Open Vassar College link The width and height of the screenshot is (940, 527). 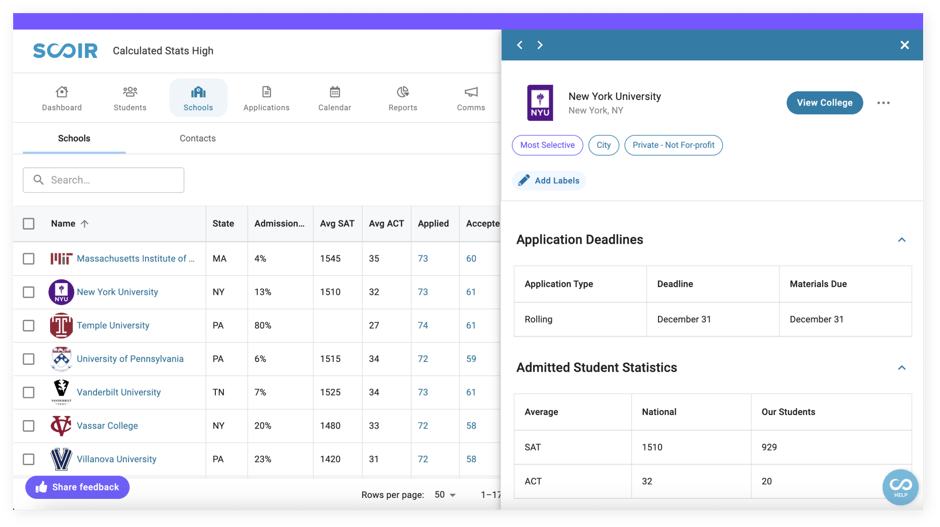point(107,426)
